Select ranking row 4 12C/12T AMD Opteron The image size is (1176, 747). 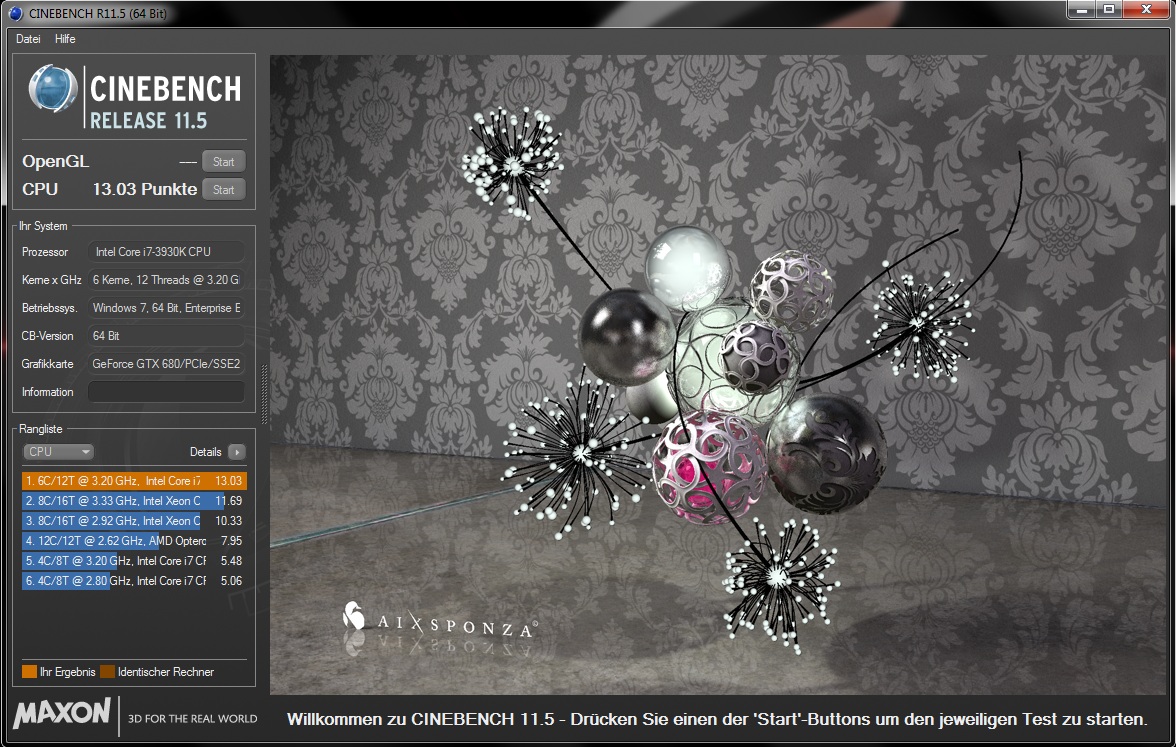[x=134, y=541]
